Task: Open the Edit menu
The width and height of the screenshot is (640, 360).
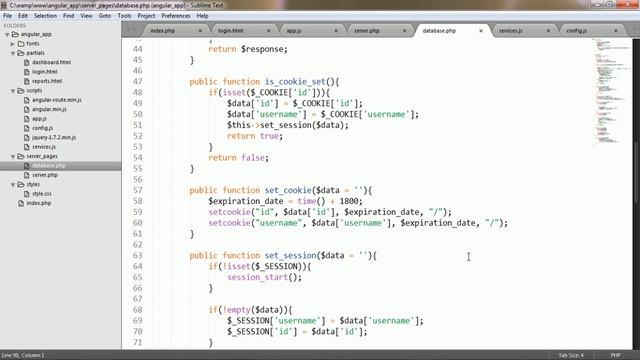Action: point(23,16)
